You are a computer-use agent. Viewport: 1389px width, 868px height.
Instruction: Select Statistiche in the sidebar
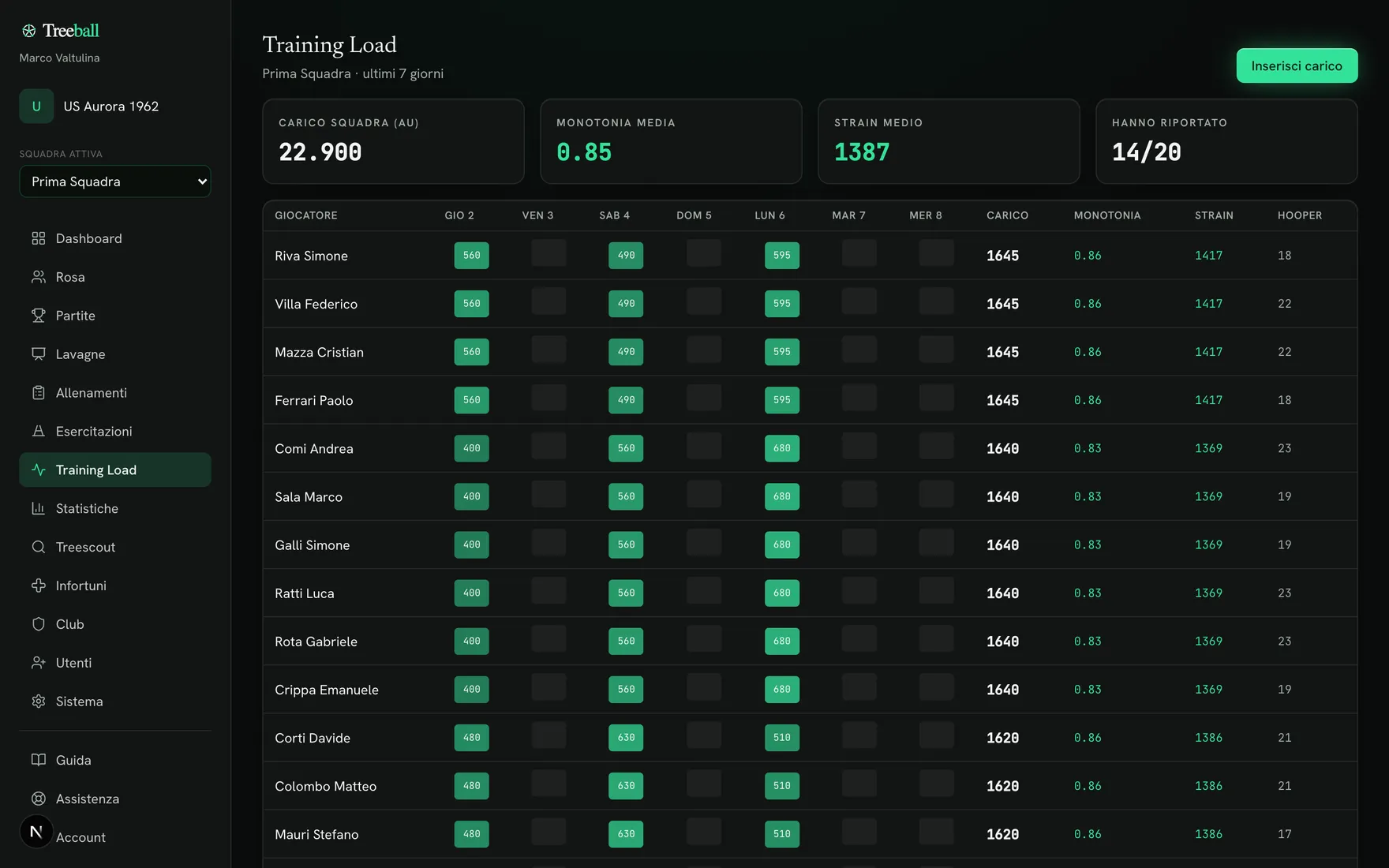pos(115,509)
